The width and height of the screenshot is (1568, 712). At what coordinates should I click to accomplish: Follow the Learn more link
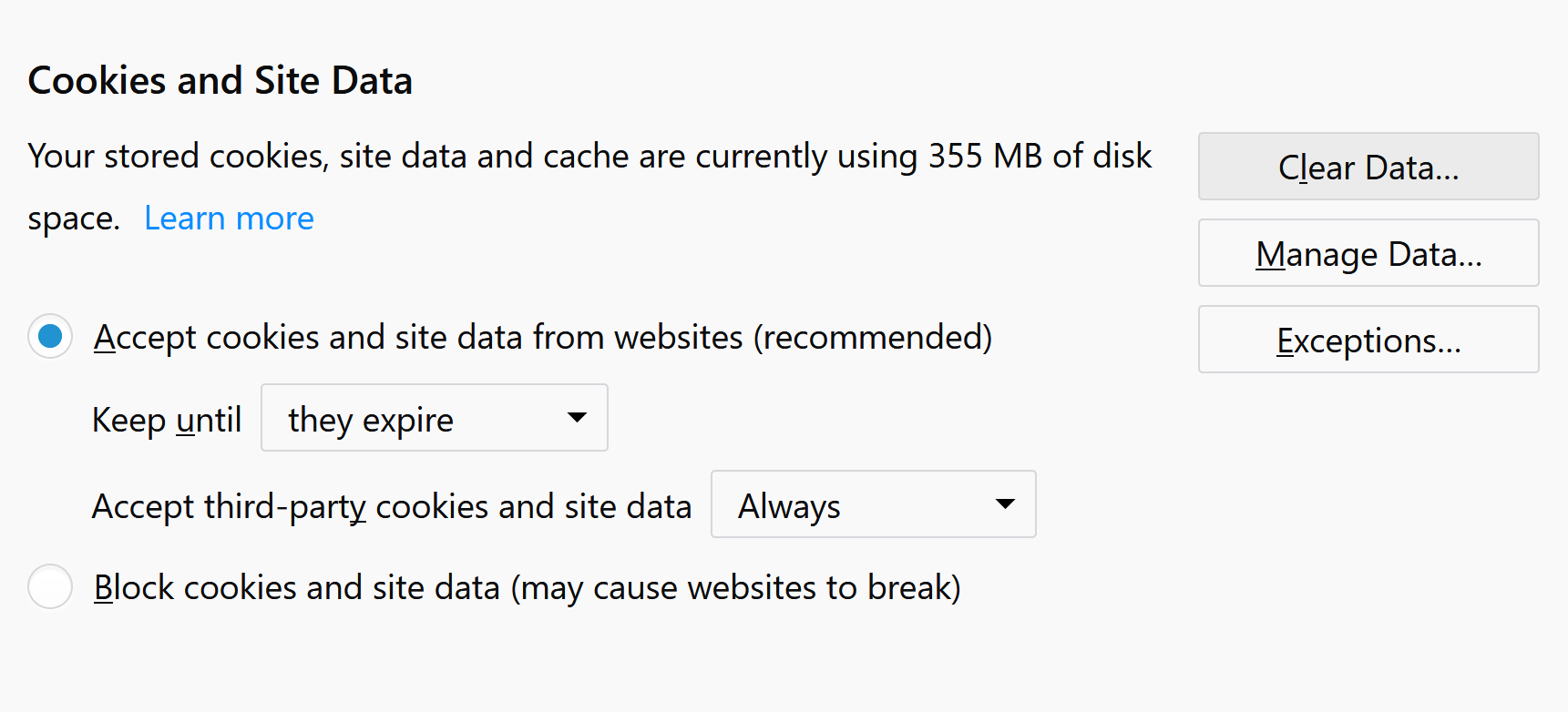tap(229, 219)
